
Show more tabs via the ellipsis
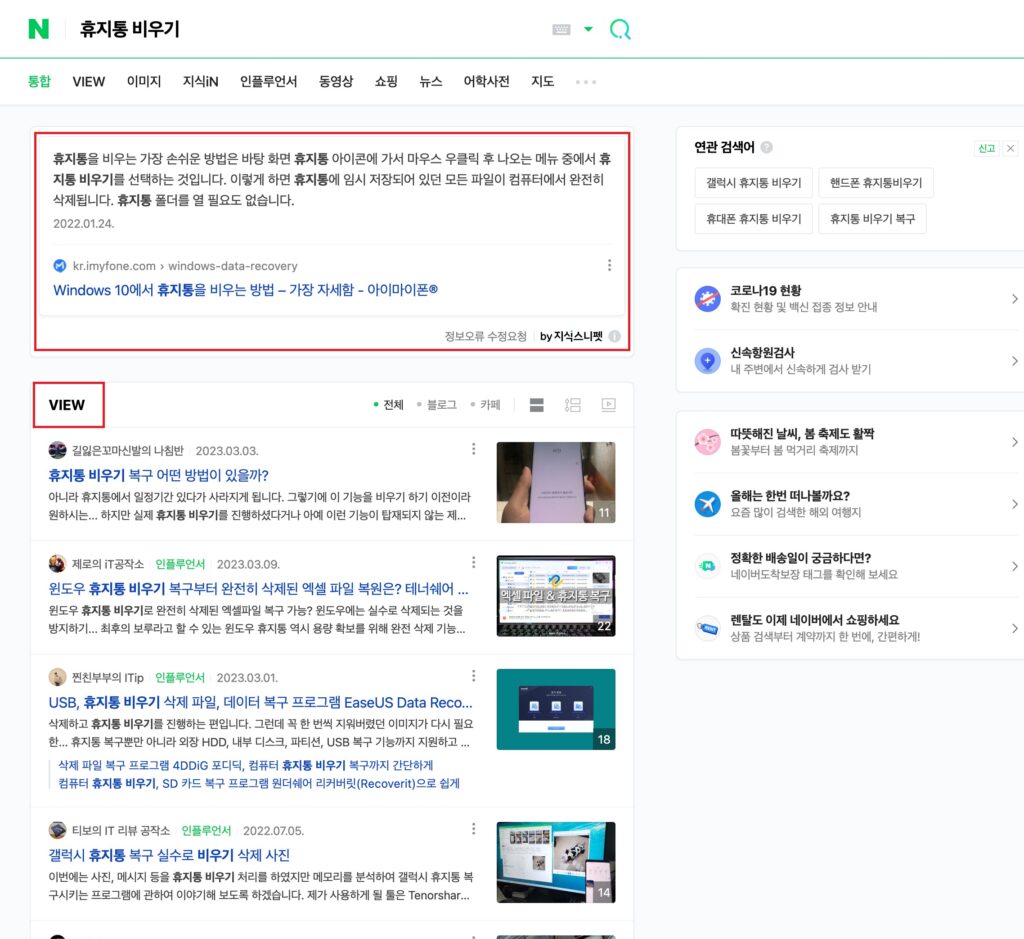pos(586,82)
